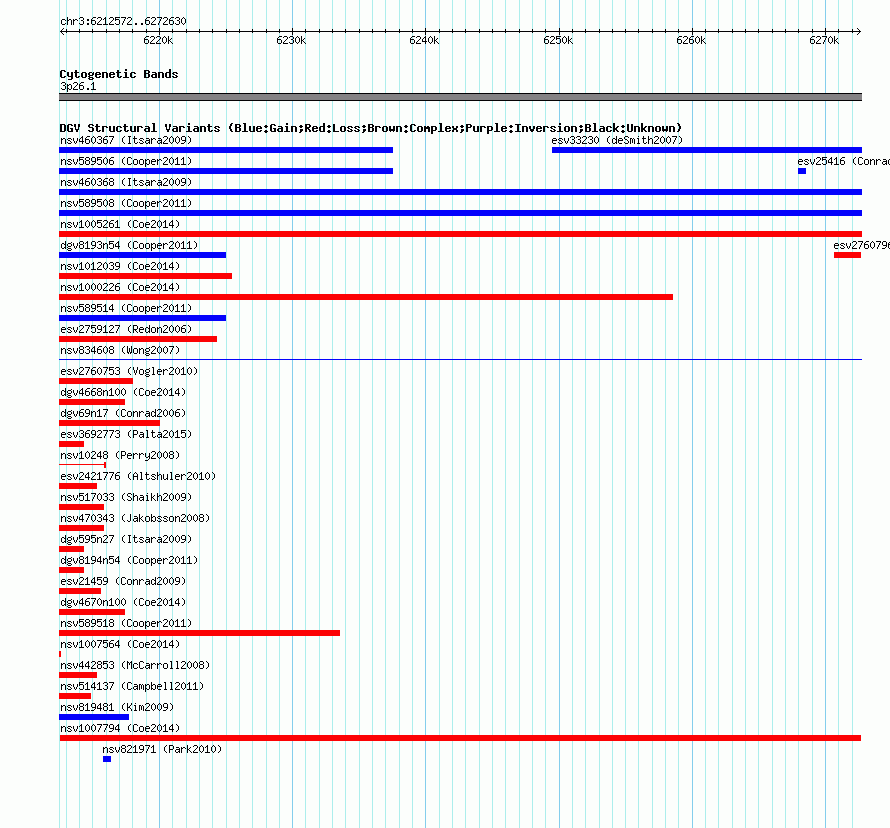
Task: Click the blue bar under nsv819481 (Kim2009)
Action: [x=94, y=717]
